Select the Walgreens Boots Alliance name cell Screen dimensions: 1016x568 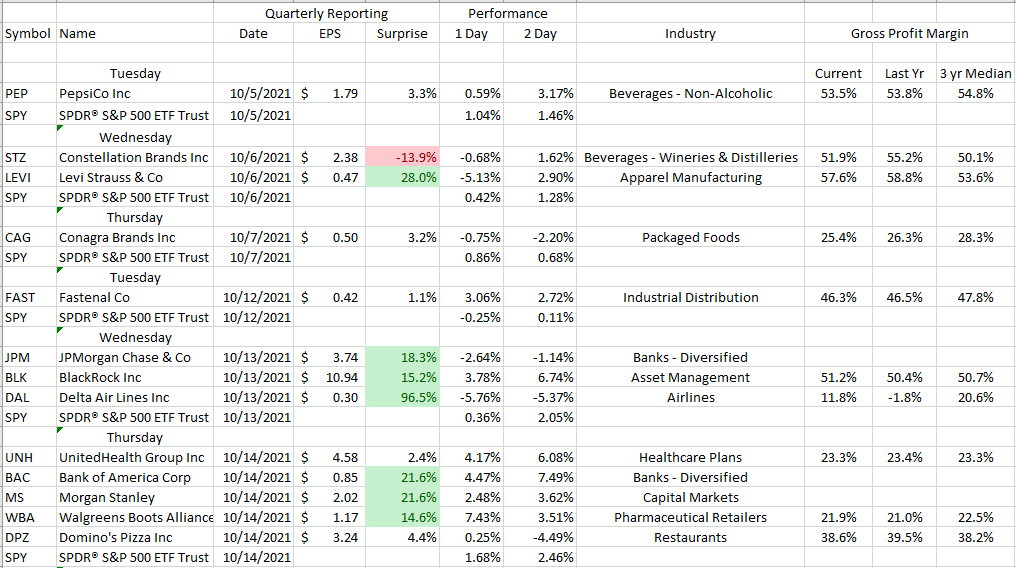(x=134, y=517)
